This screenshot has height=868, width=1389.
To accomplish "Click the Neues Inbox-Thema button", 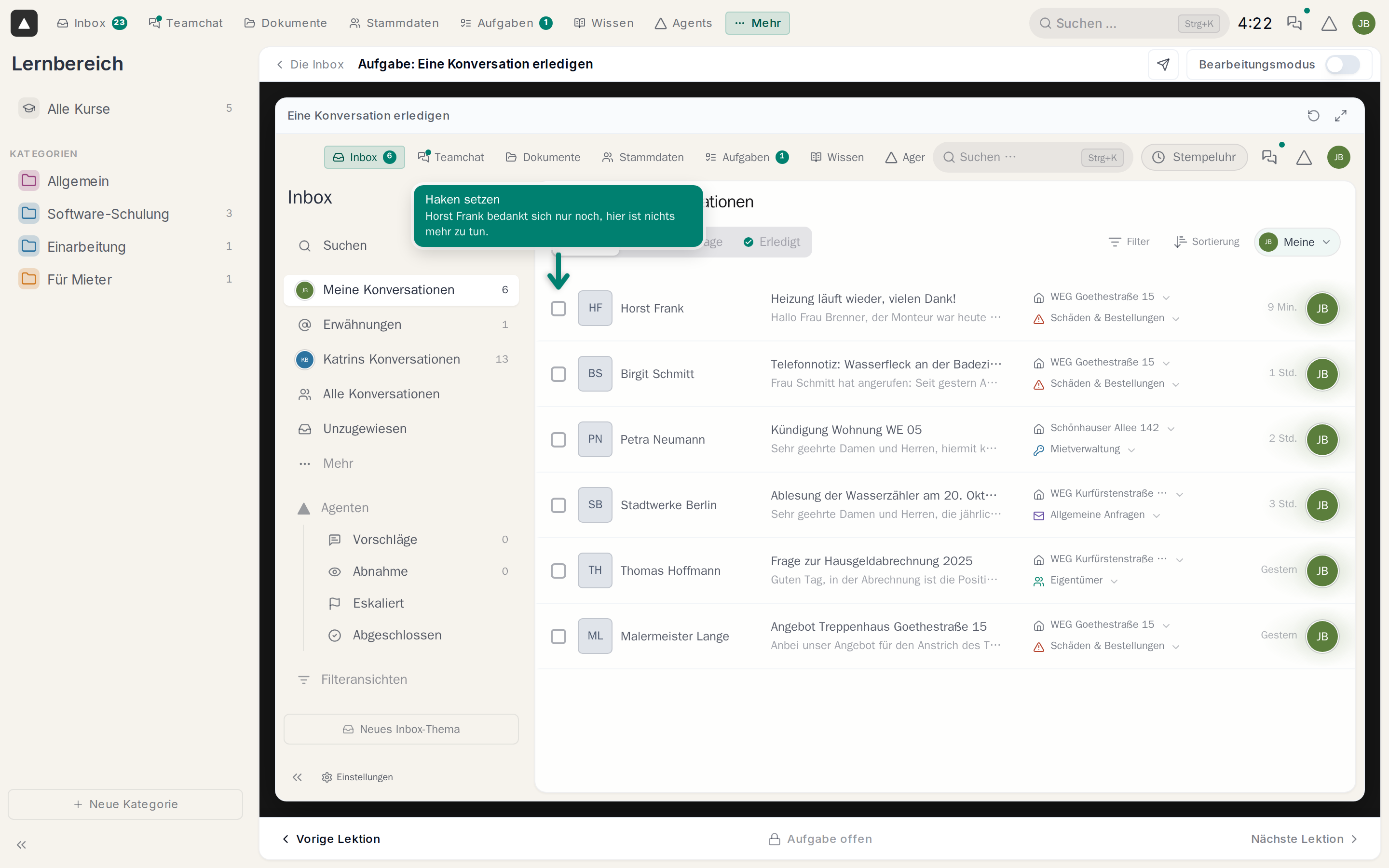I will click(401, 729).
